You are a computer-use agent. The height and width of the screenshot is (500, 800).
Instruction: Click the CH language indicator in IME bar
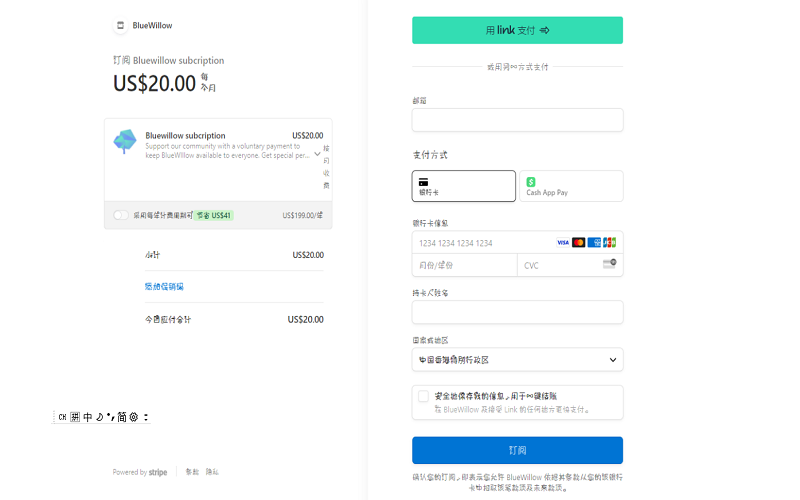pyautogui.click(x=62, y=417)
